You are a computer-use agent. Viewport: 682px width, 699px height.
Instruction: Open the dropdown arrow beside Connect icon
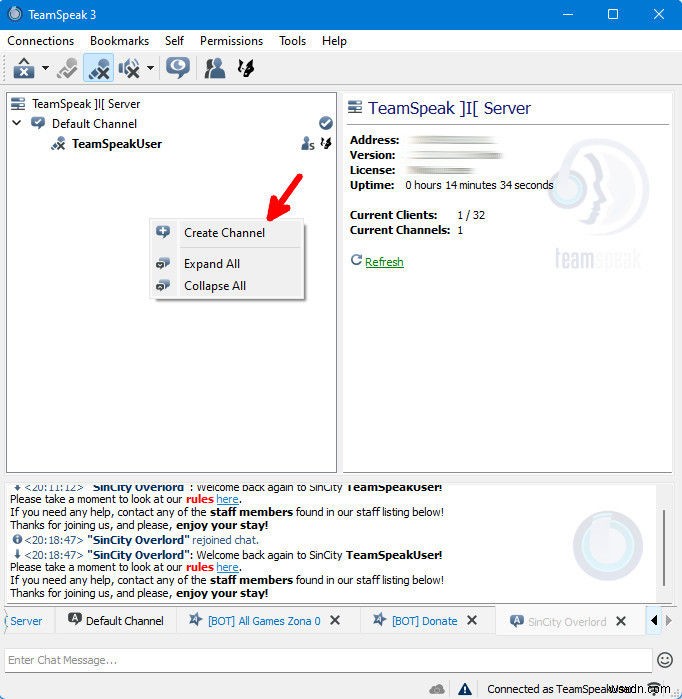point(45,68)
